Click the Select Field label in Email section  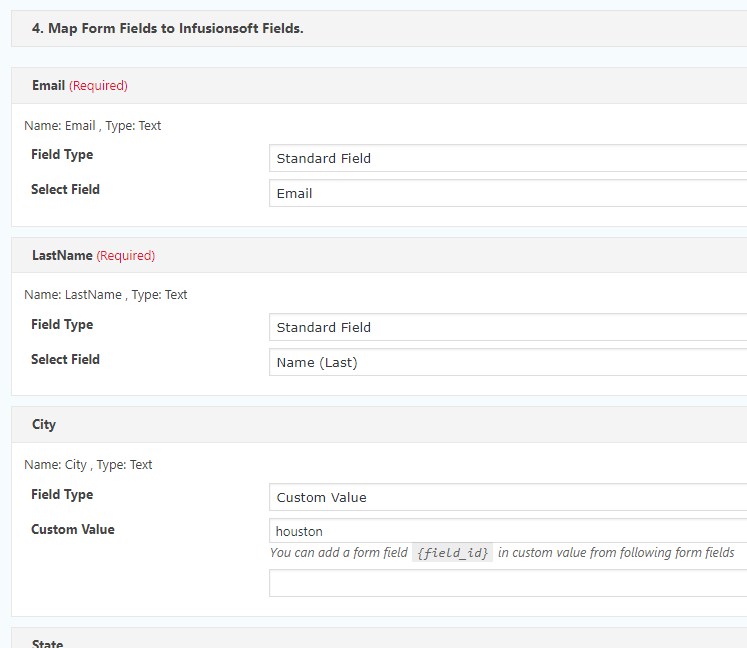point(66,190)
